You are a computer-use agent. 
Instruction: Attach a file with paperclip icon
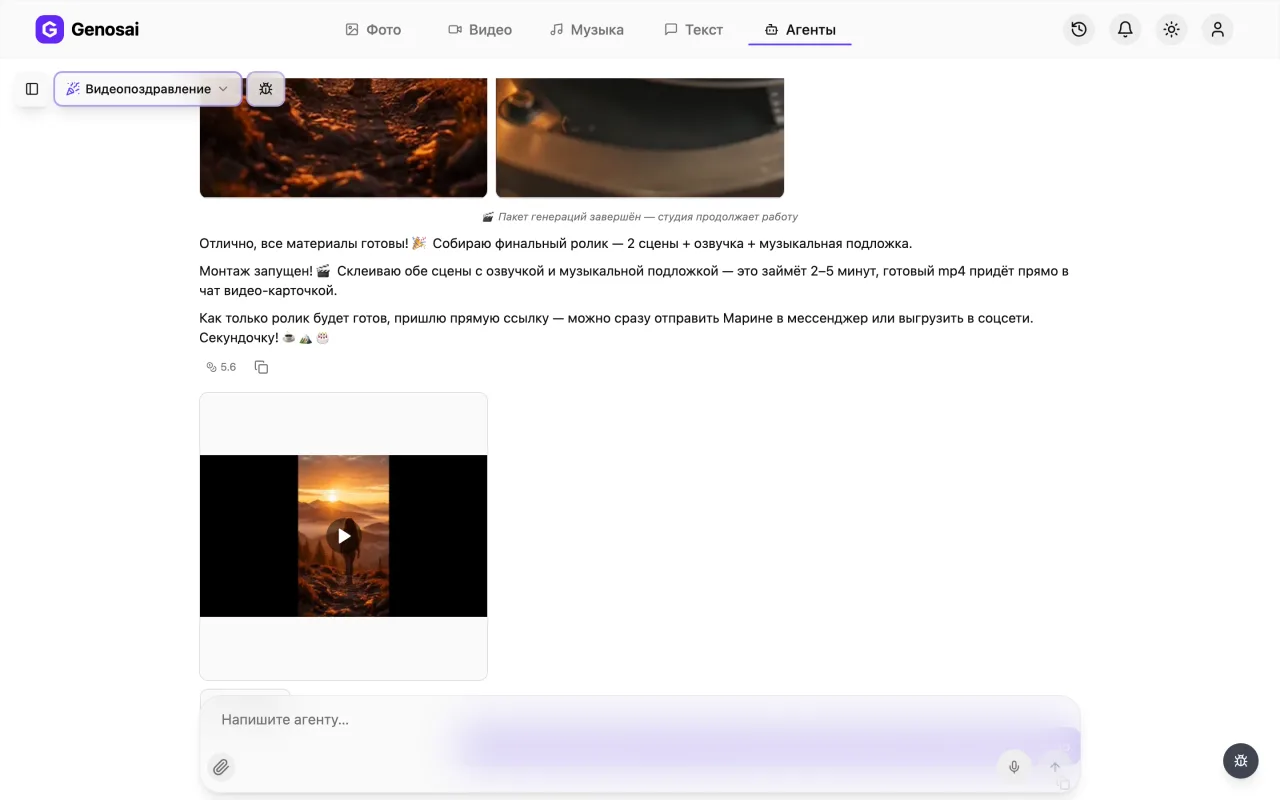pyautogui.click(x=221, y=767)
